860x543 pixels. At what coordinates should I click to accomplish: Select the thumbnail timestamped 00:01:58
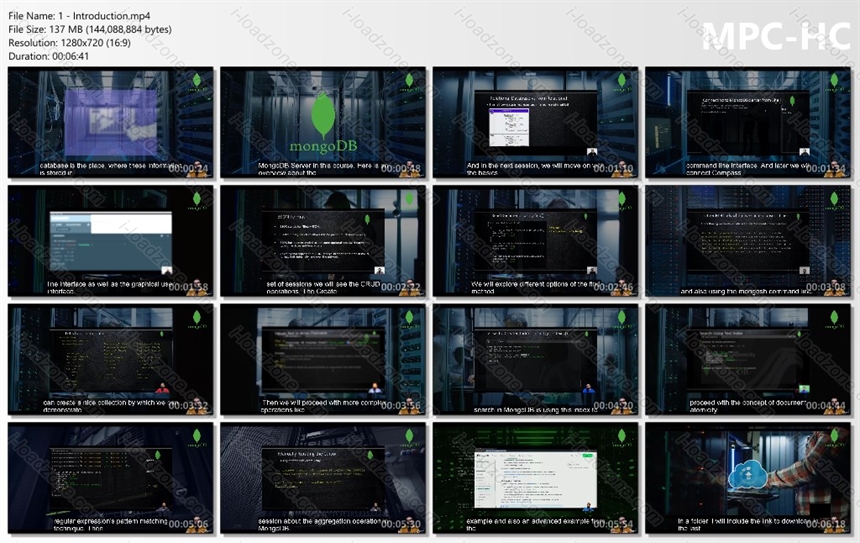[111, 241]
